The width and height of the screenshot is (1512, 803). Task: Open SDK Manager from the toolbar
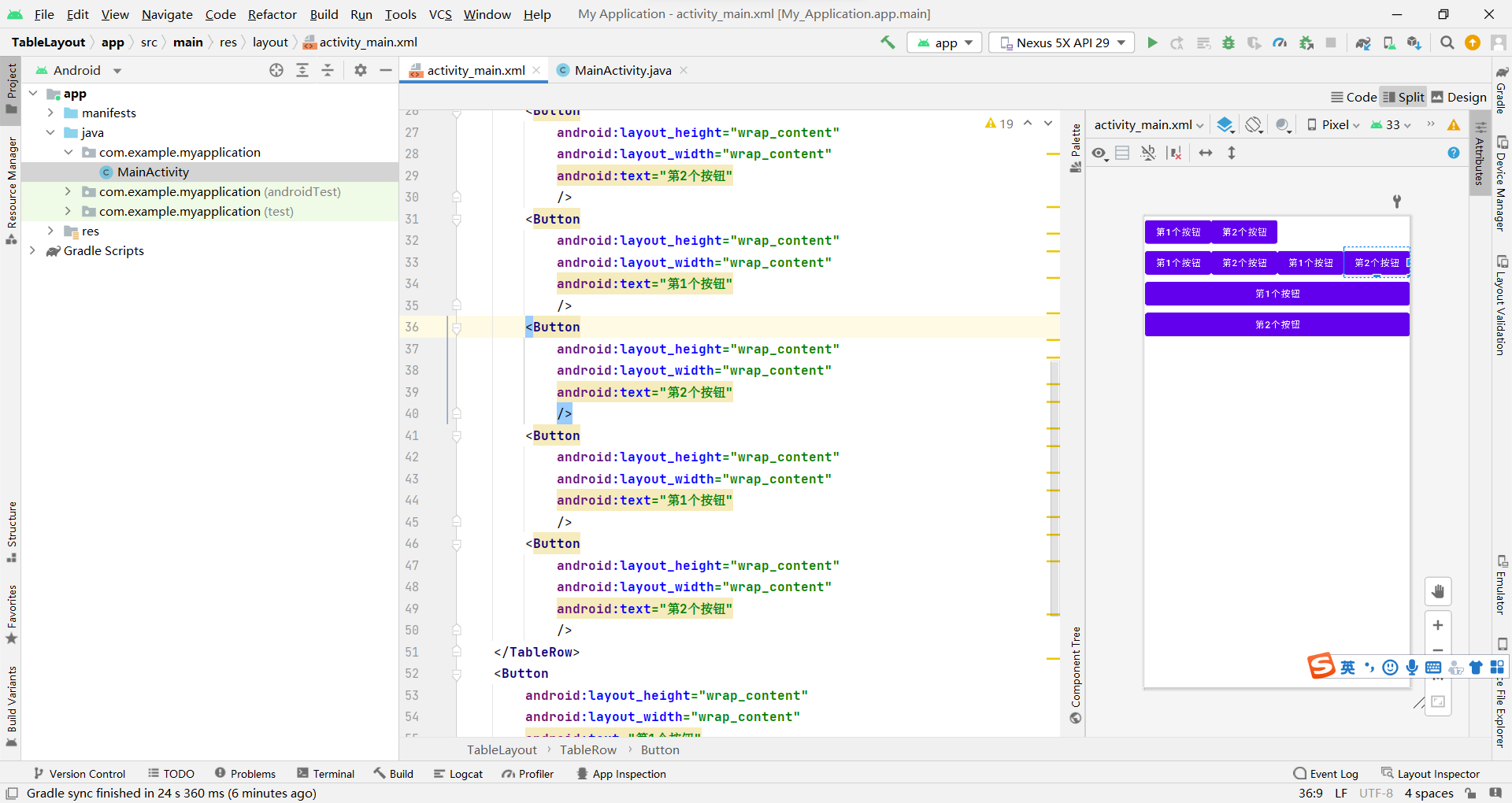1414,43
